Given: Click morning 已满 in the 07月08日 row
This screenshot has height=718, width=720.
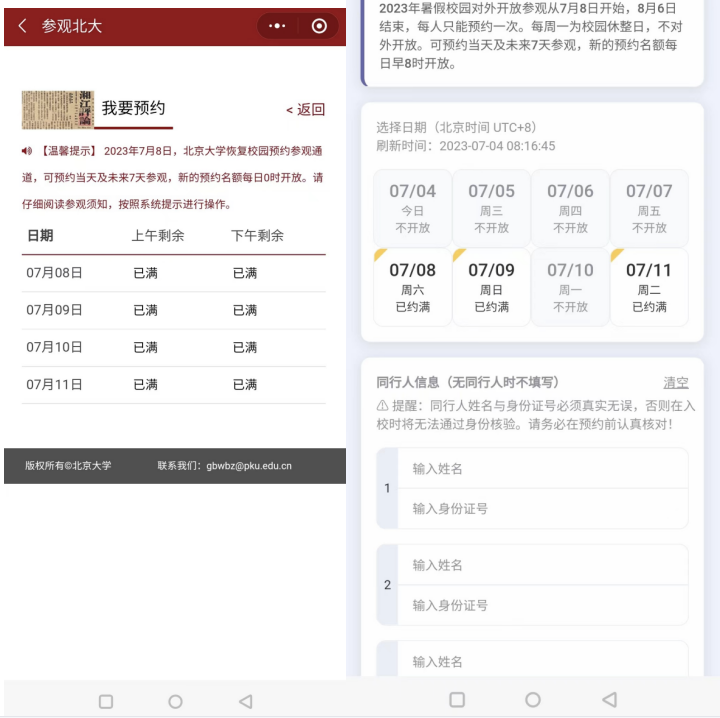Looking at the screenshot, I should click(145, 273).
